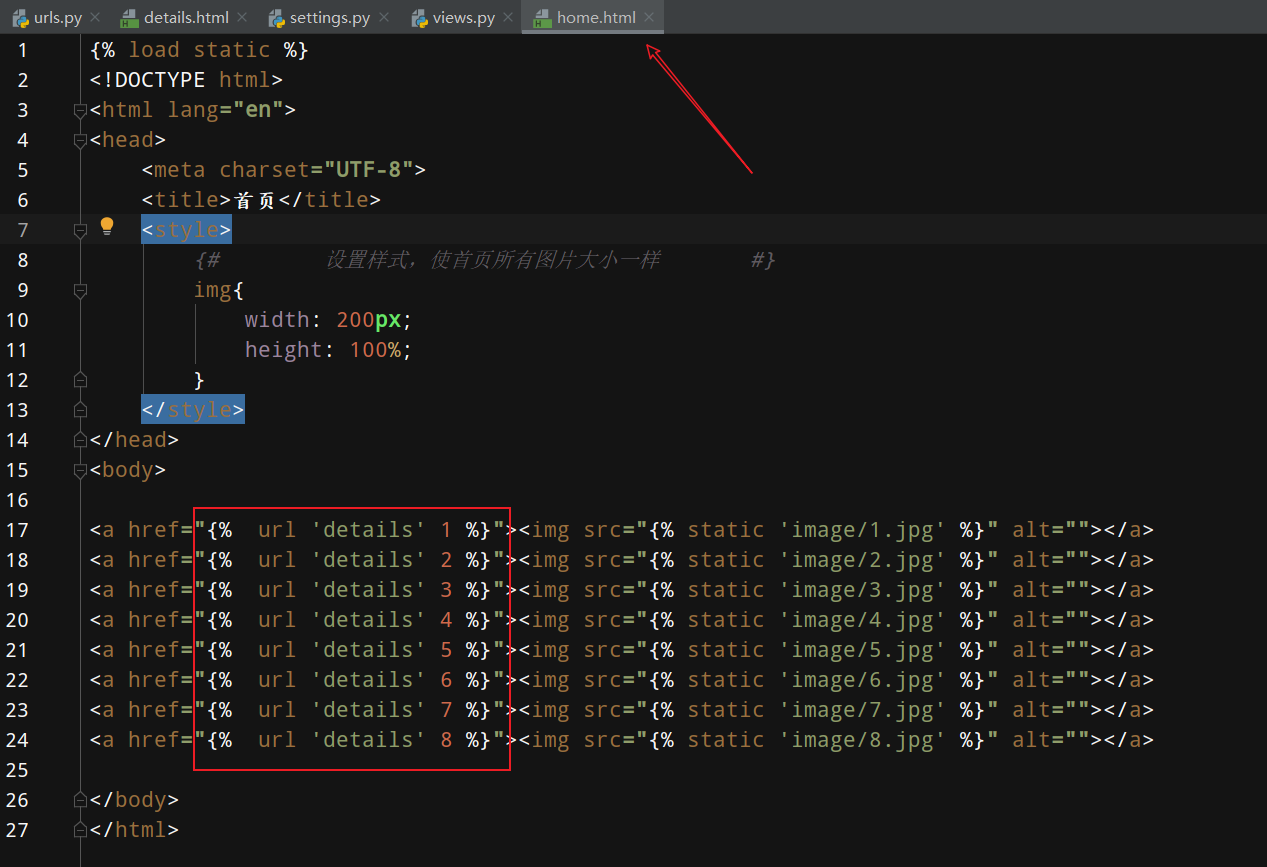The width and height of the screenshot is (1267, 867).
Task: Collapse the body tag fold on line 15
Action: coord(81,470)
